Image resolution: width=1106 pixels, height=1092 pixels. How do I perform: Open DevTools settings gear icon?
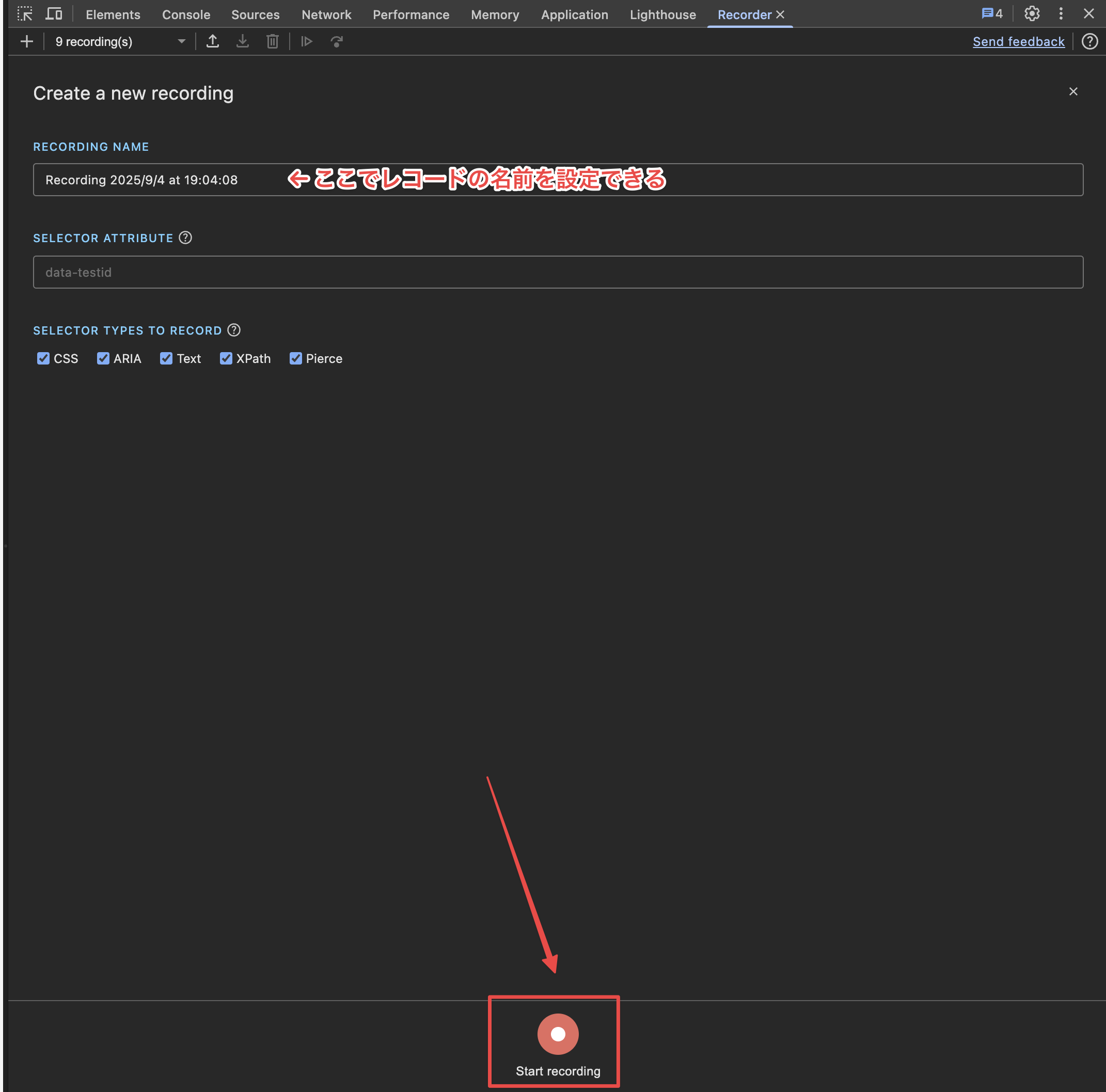pyautogui.click(x=1032, y=14)
